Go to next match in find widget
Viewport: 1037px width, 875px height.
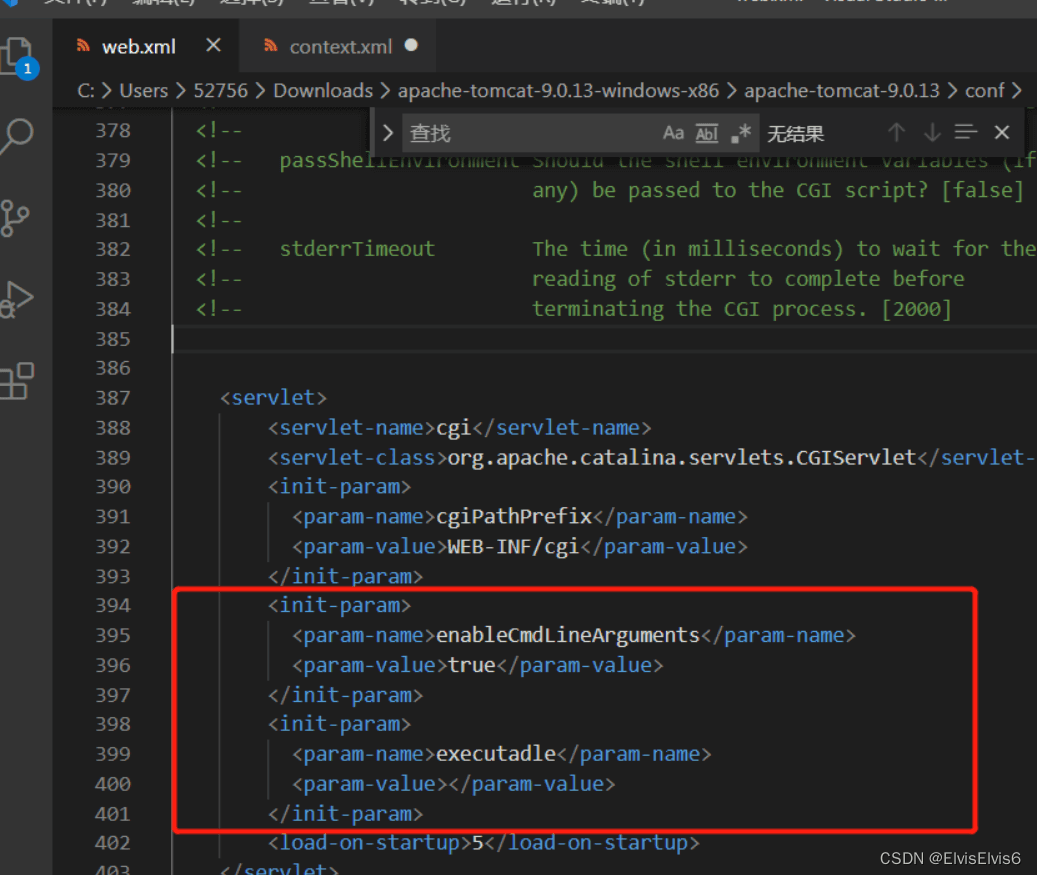click(932, 133)
